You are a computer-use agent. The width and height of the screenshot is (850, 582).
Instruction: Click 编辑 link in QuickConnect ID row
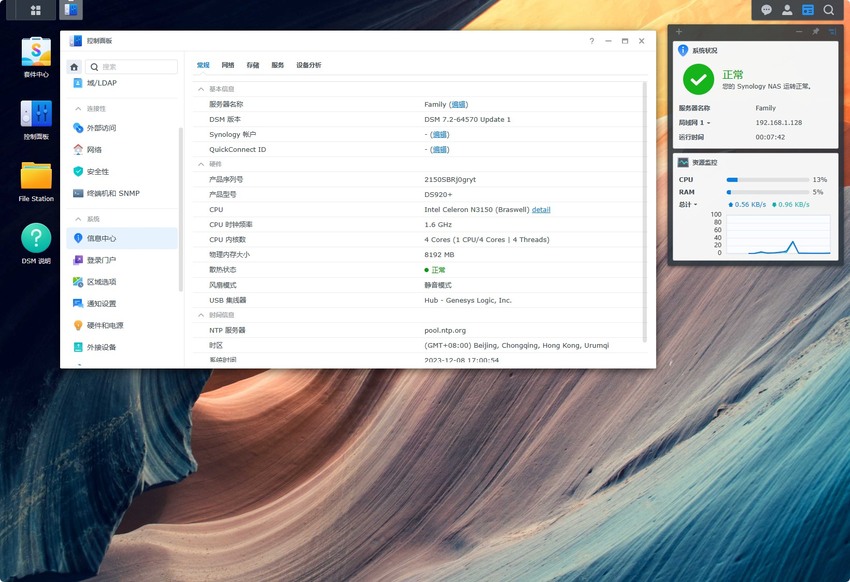click(x=440, y=150)
